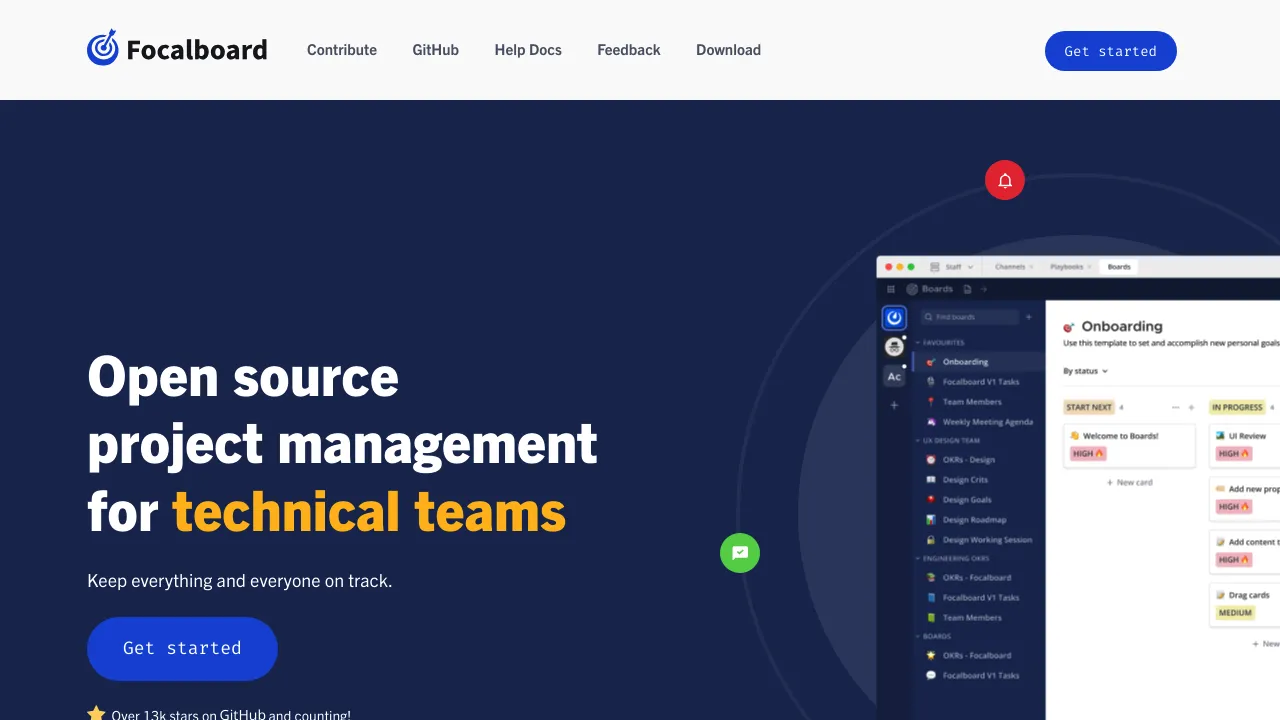Click the HIGH priority badge on Welcome to Boards
Screen dimensions: 1280x720
[1088, 453]
